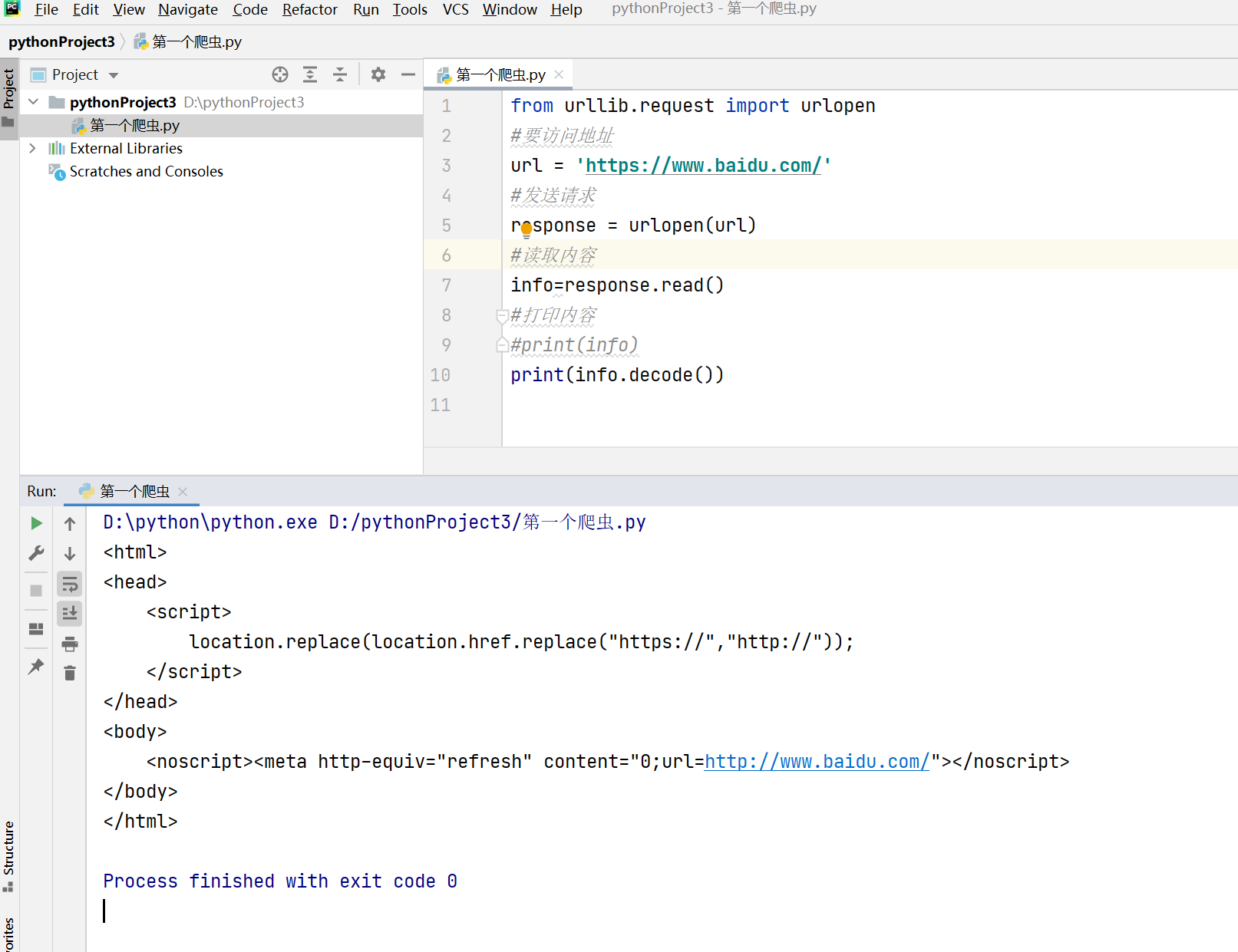Click the Stop process square icon
Screen dimensions: 1238x952
(x=36, y=591)
